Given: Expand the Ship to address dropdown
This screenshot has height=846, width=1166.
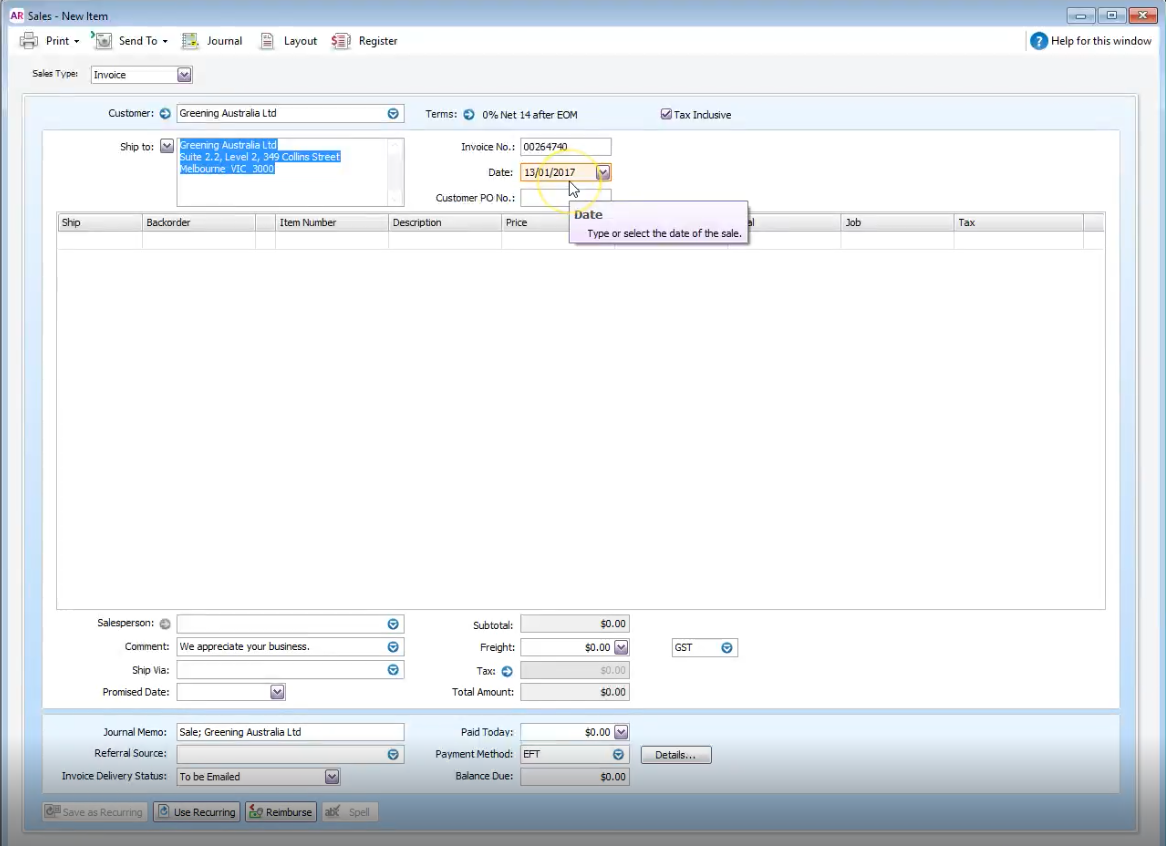Looking at the screenshot, I should pyautogui.click(x=167, y=146).
